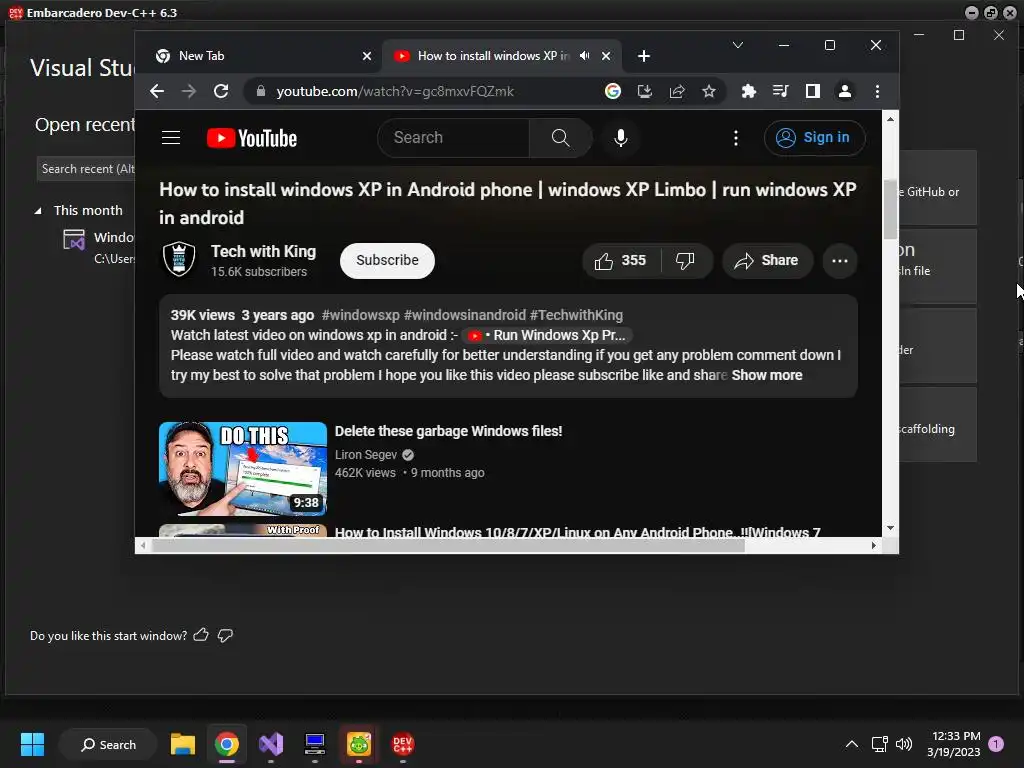Like the video with thumbs up
This screenshot has width=1024, height=768.
(621, 261)
